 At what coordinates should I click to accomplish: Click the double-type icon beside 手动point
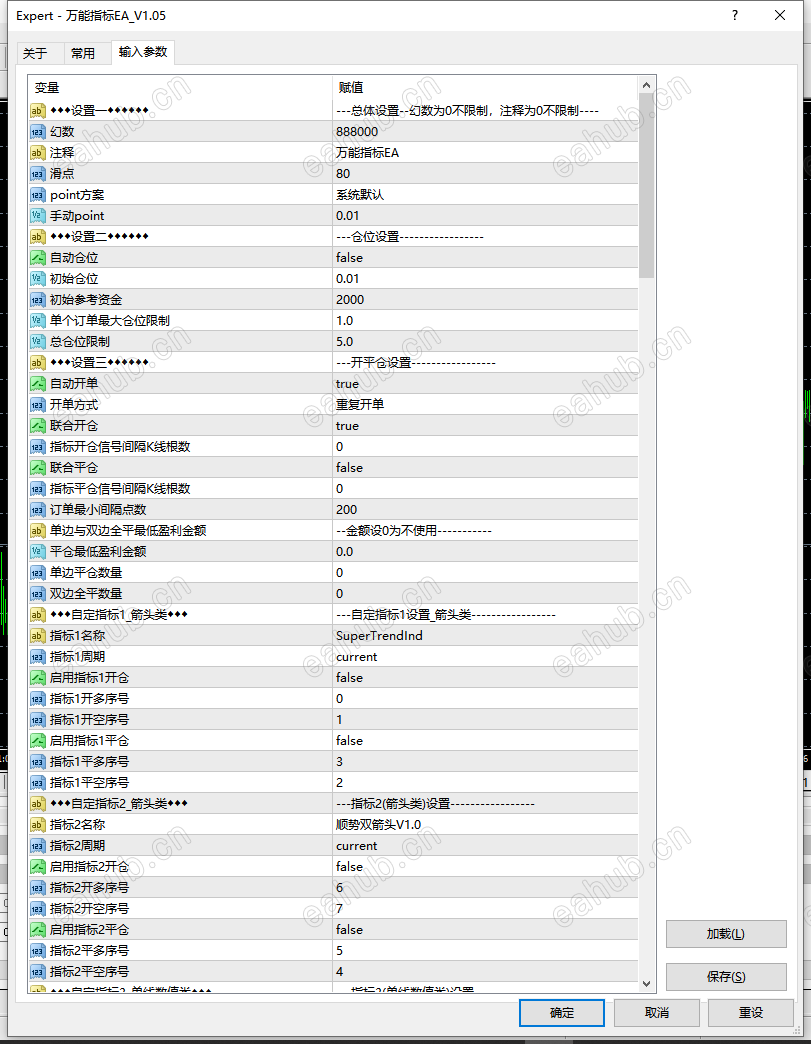point(37,216)
